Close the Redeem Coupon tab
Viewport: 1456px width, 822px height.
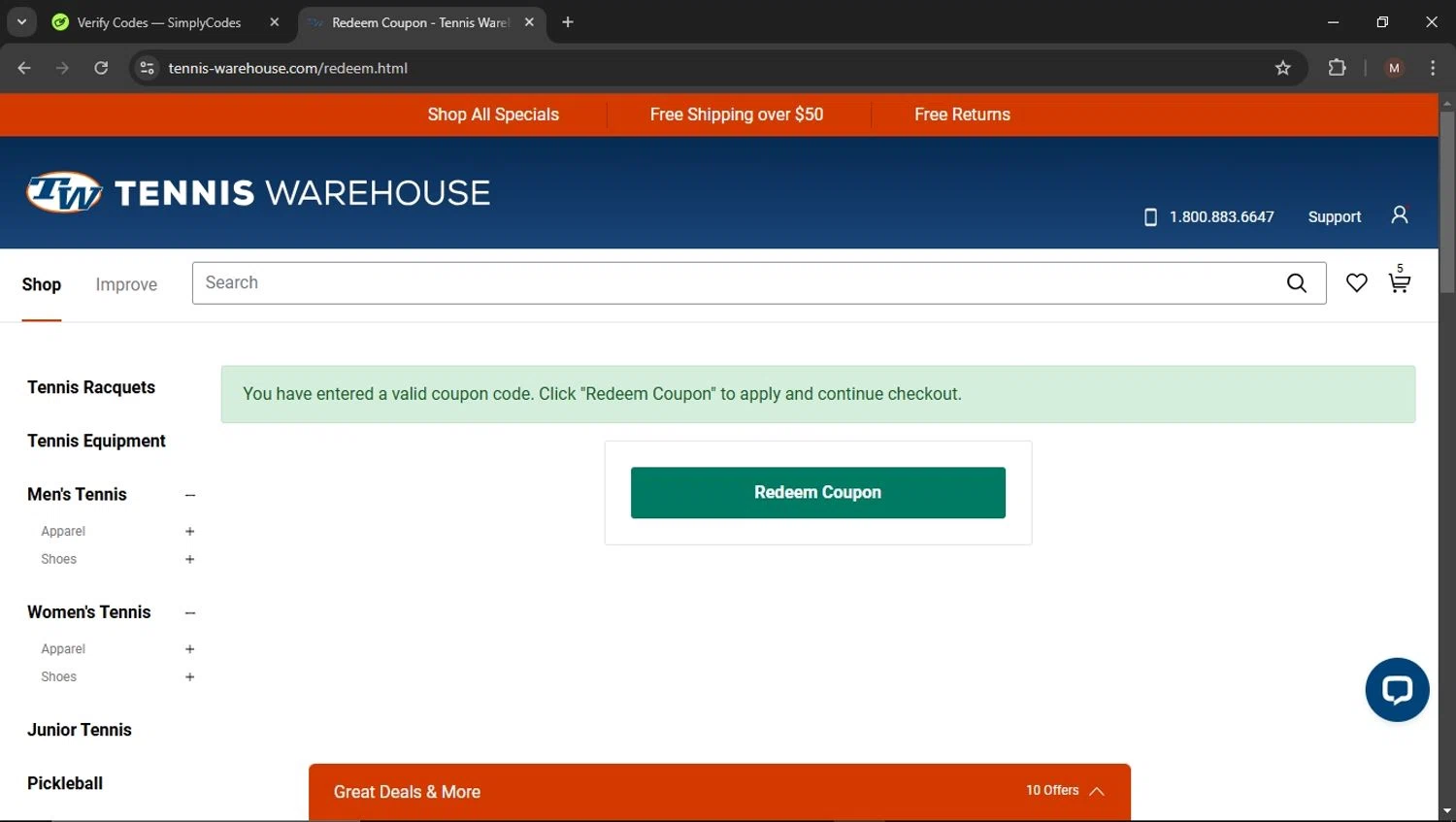pyautogui.click(x=529, y=22)
